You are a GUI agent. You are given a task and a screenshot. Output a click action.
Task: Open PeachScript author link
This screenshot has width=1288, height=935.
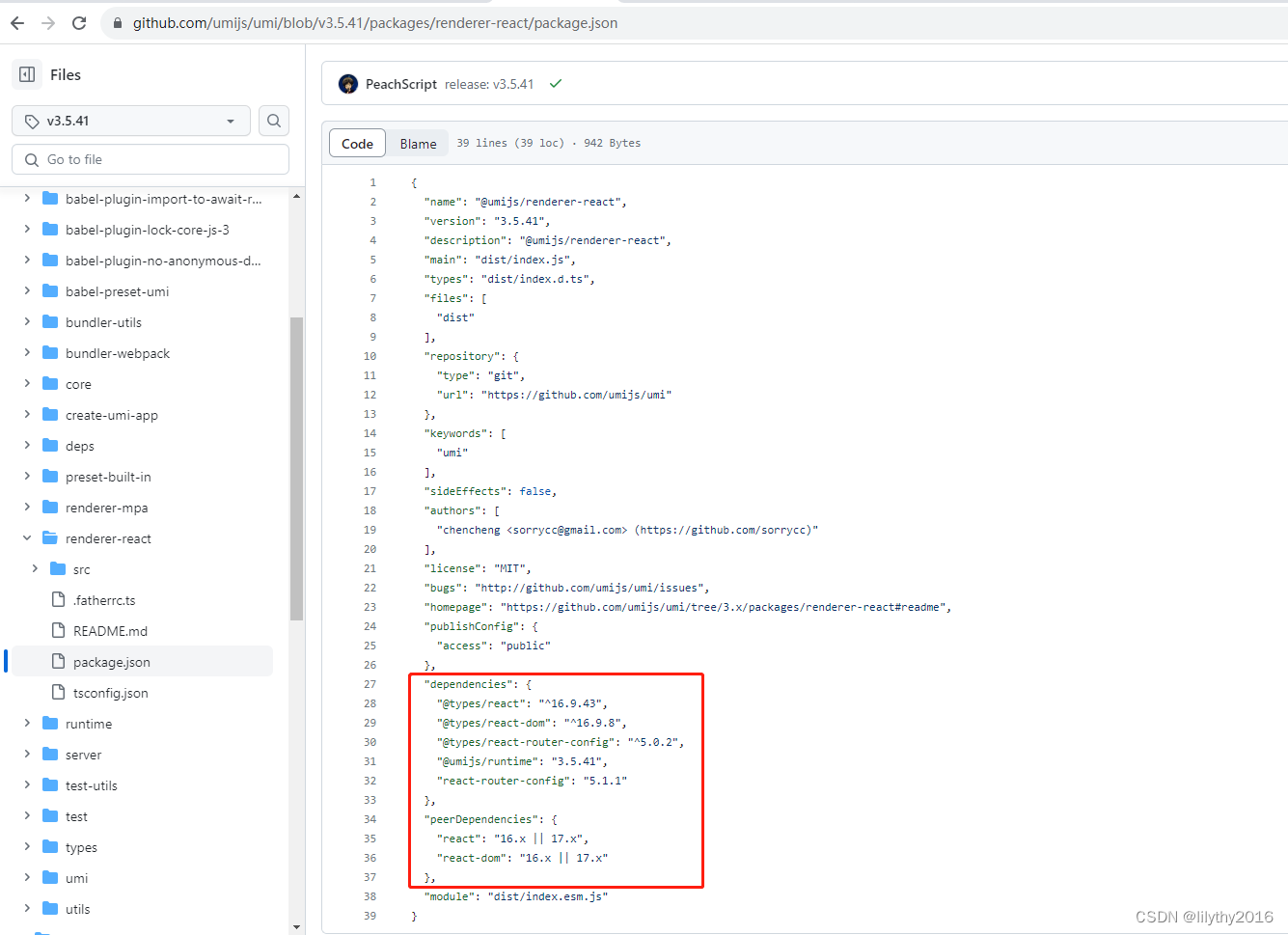[401, 84]
